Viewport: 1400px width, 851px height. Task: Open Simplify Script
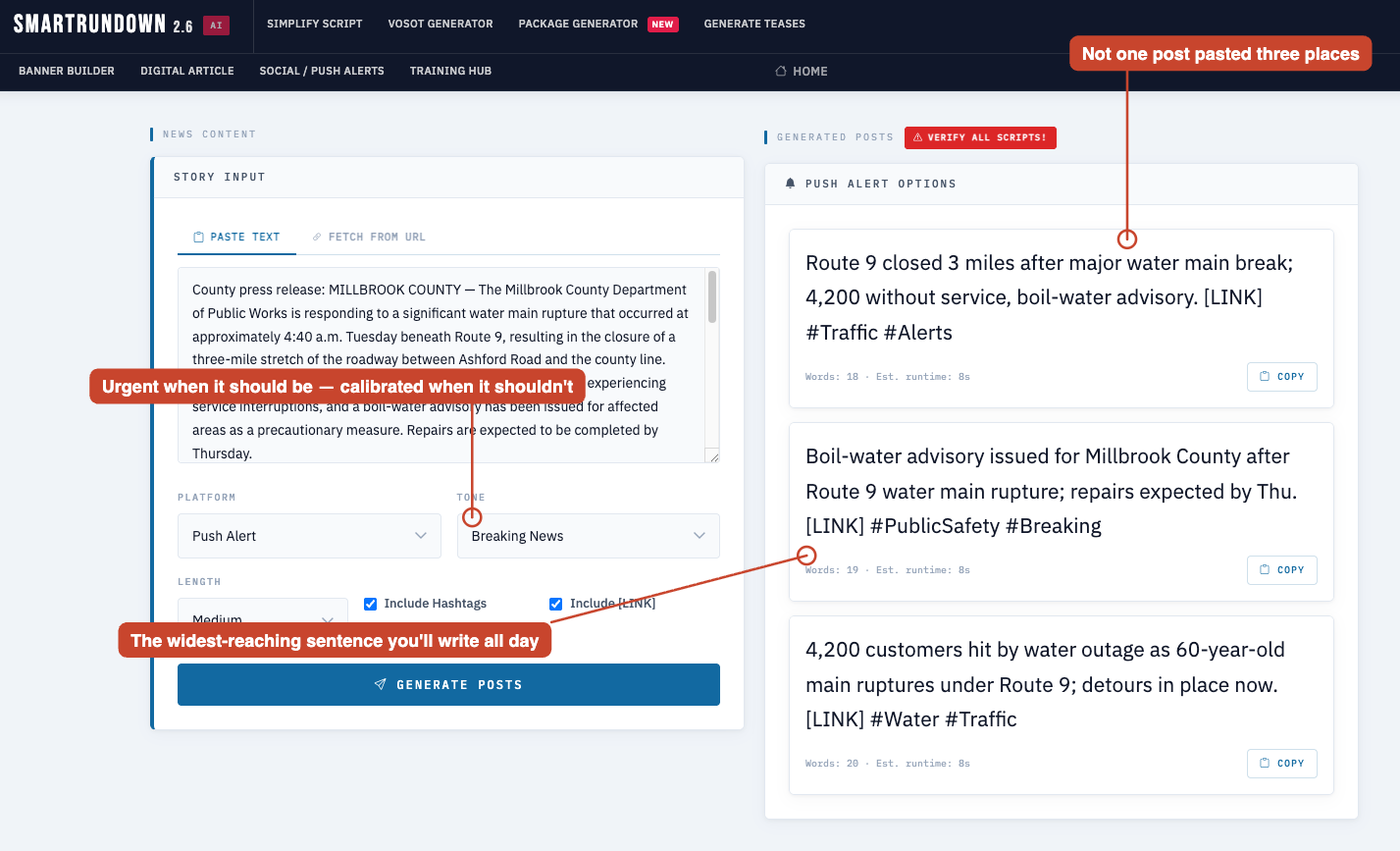(314, 24)
